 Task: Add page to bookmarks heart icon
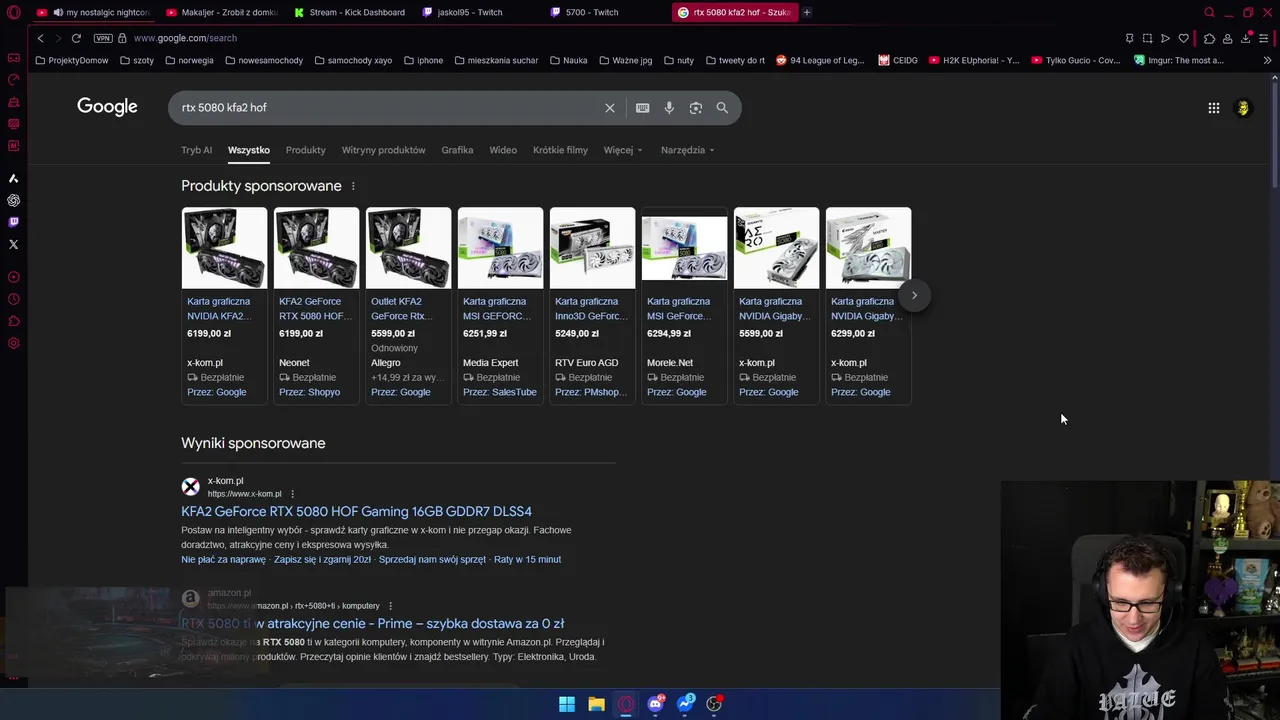(1184, 38)
